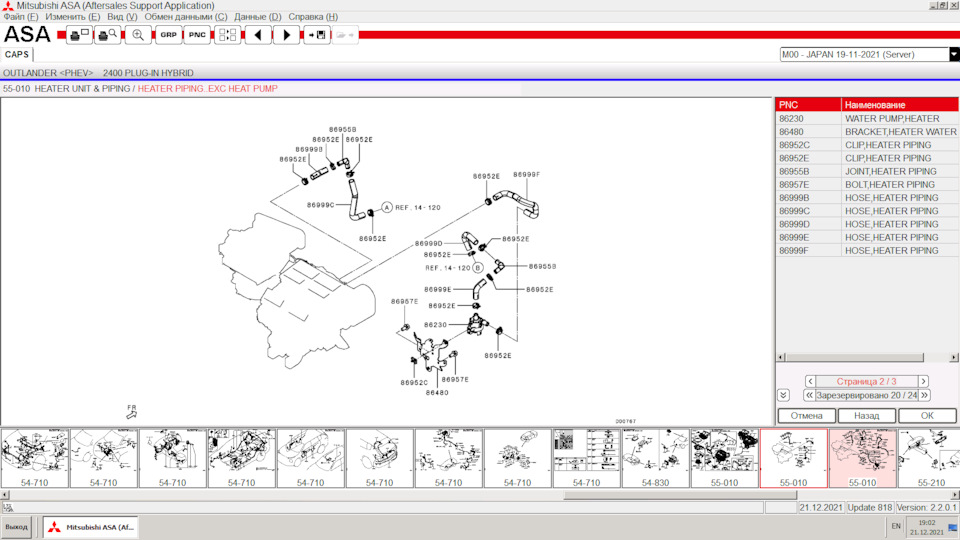The image size is (960, 540).
Task: Select row 86999B HOSE,HEATER PIPING
Action: pyautogui.click(x=867, y=198)
